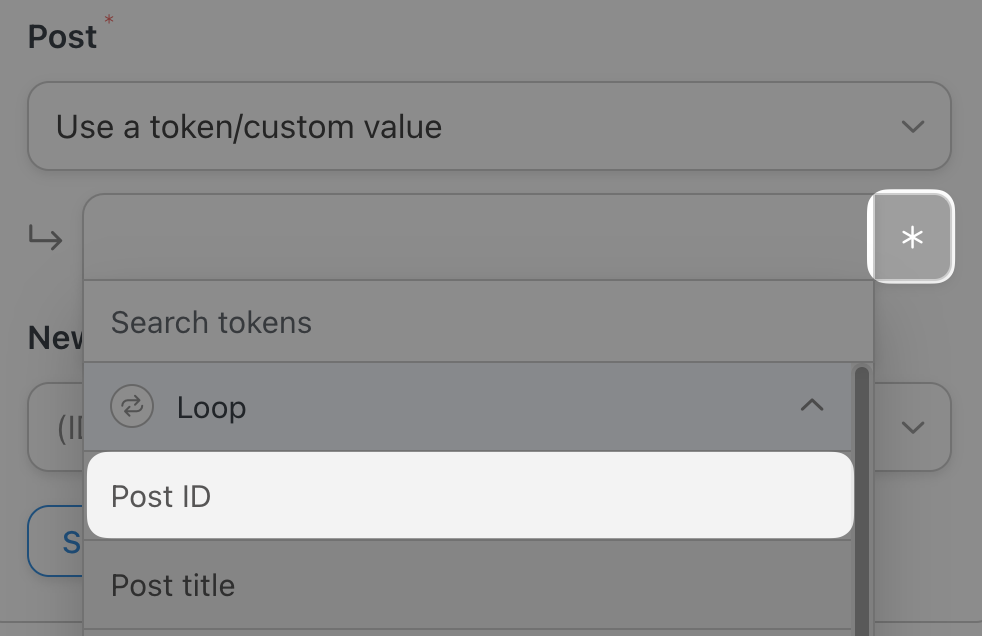The image size is (982, 636).
Task: Toggle the token selector popup with the asterisk control
Action: click(911, 237)
